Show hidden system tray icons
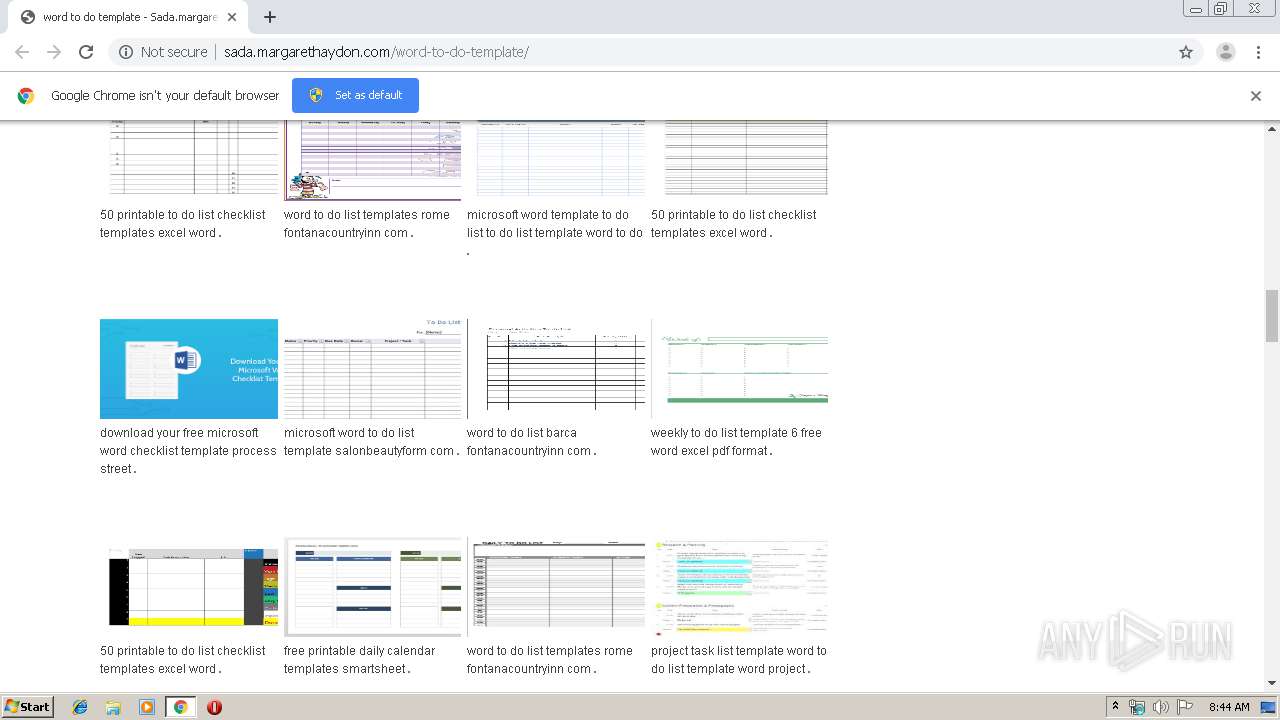This screenshot has height=720, width=1280. (1115, 707)
